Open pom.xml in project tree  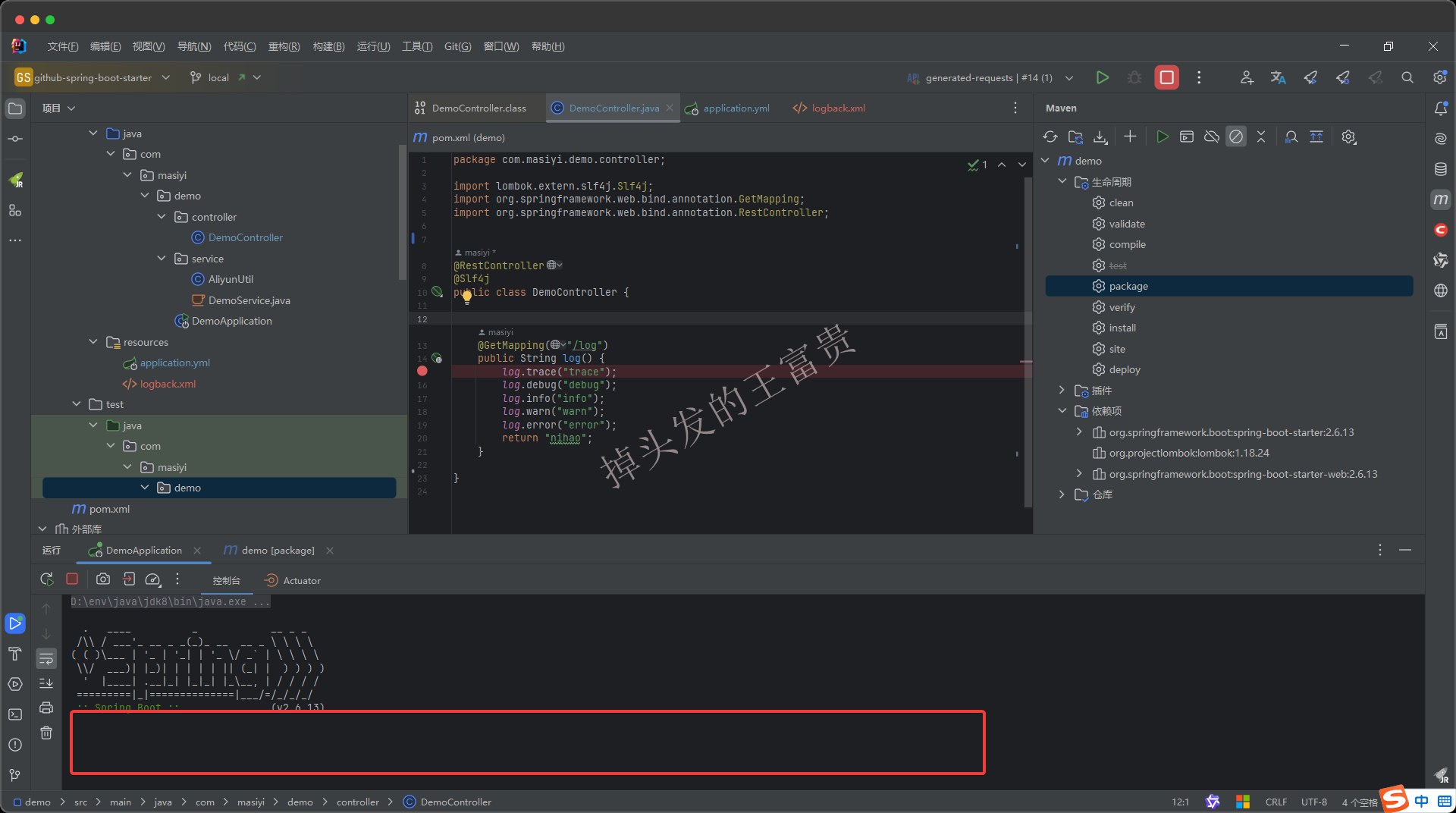point(109,509)
